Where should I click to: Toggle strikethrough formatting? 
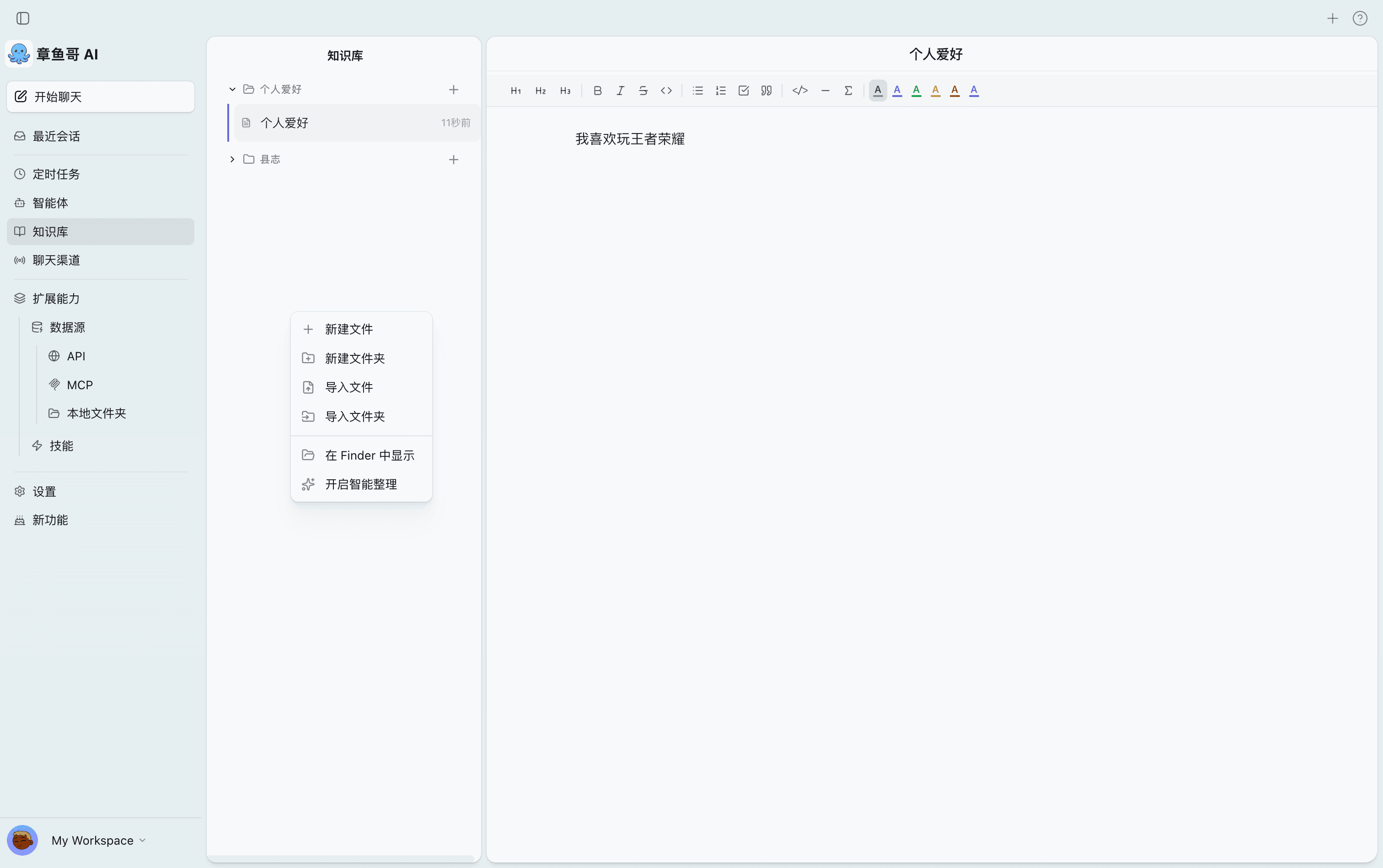pyautogui.click(x=643, y=90)
